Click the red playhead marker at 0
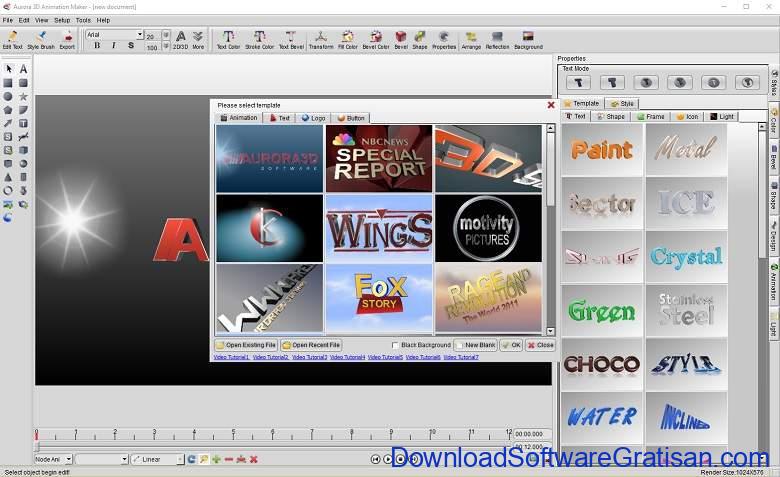 click(x=36, y=436)
